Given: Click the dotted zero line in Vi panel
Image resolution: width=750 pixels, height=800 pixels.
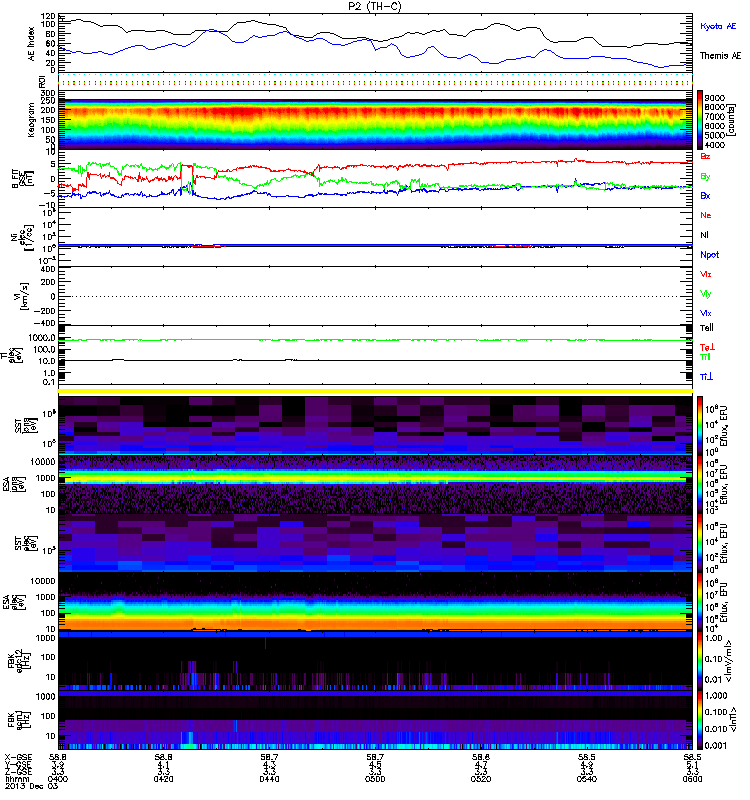Looking at the screenshot, I should click(x=375, y=296).
